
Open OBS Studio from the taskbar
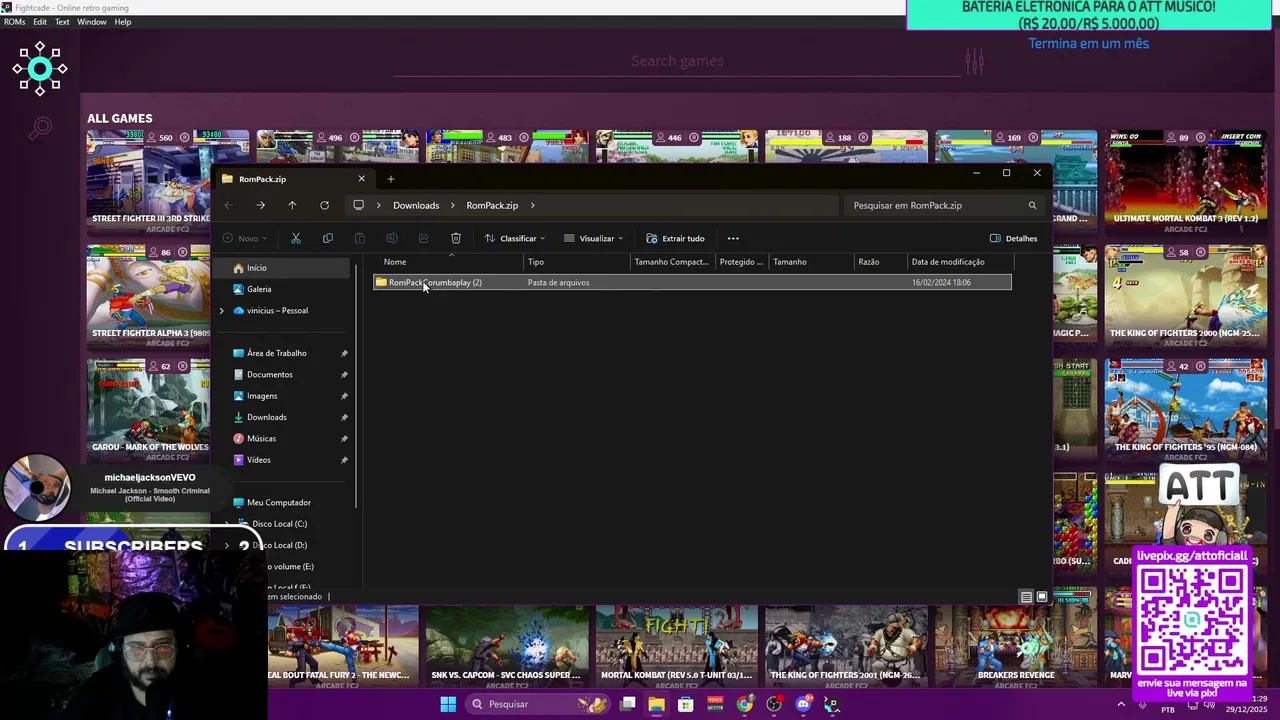coord(774,704)
